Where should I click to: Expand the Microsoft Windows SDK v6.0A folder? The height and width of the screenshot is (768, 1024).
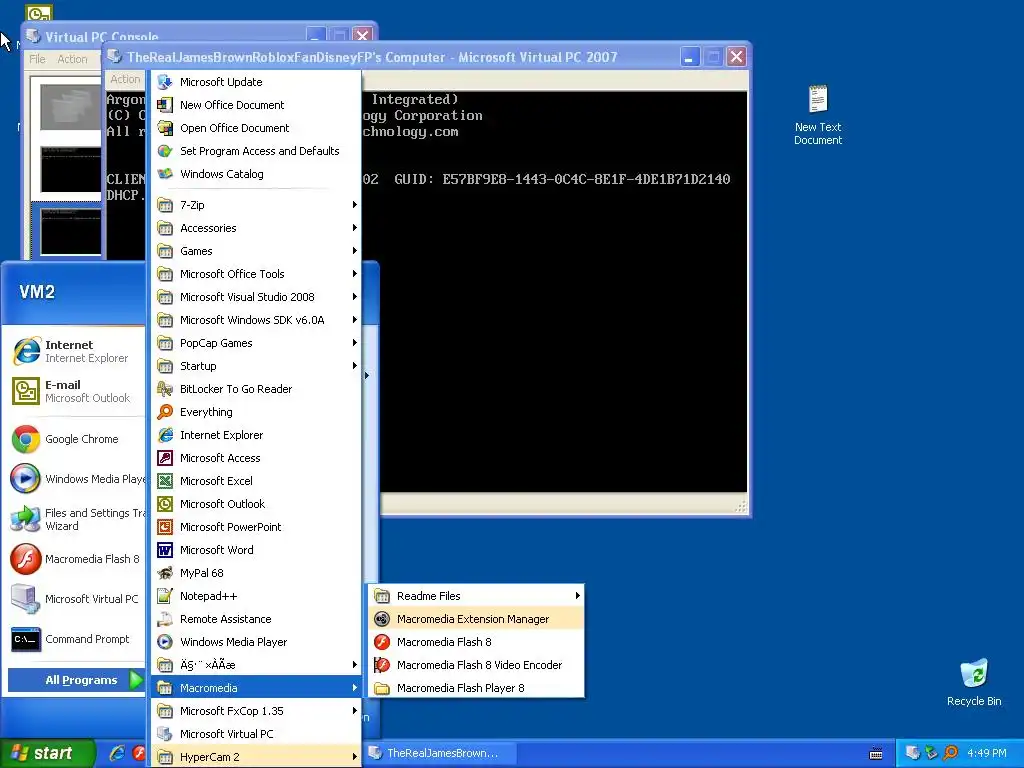tap(256, 319)
